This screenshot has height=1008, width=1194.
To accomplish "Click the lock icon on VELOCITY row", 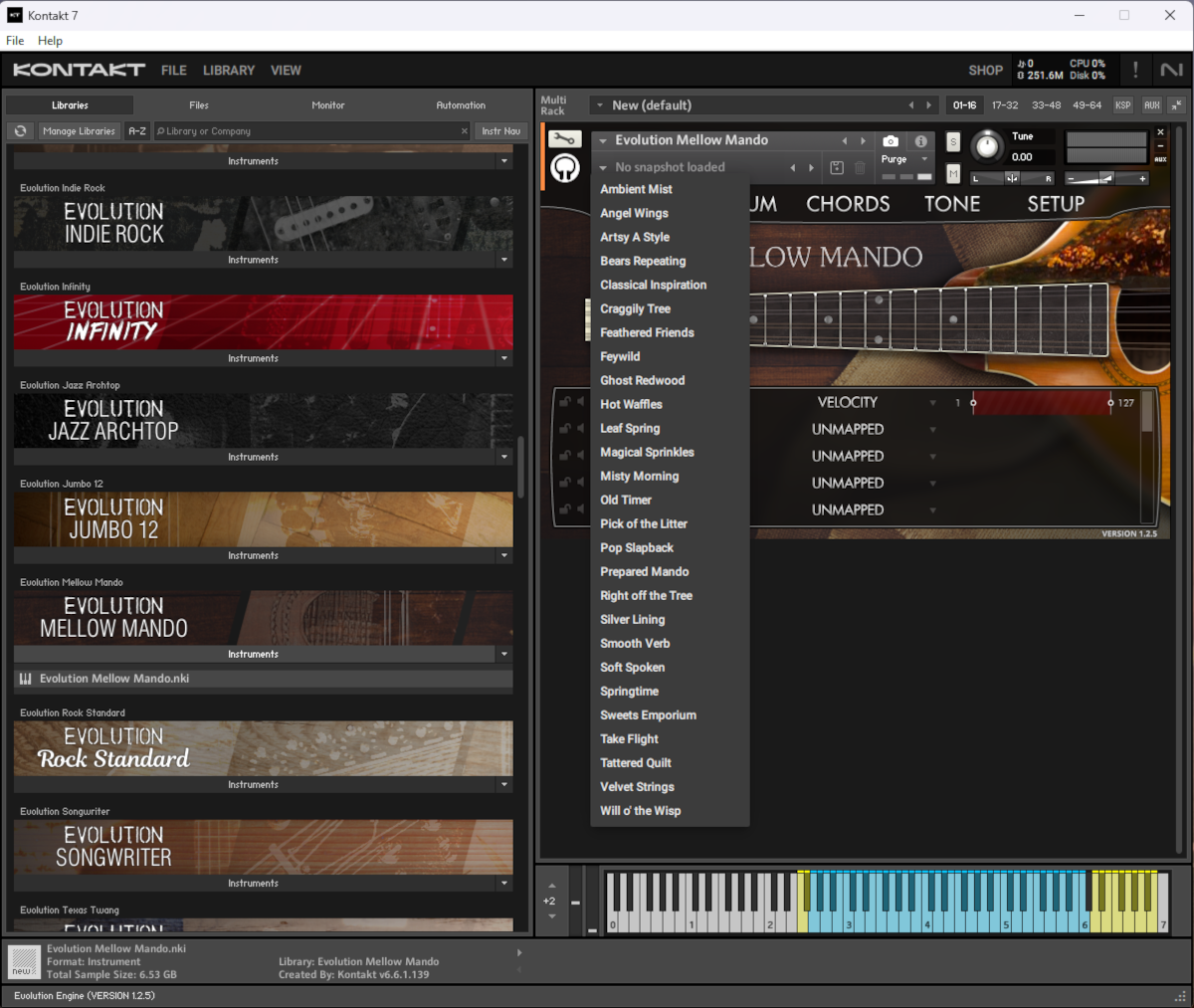I will [x=564, y=402].
